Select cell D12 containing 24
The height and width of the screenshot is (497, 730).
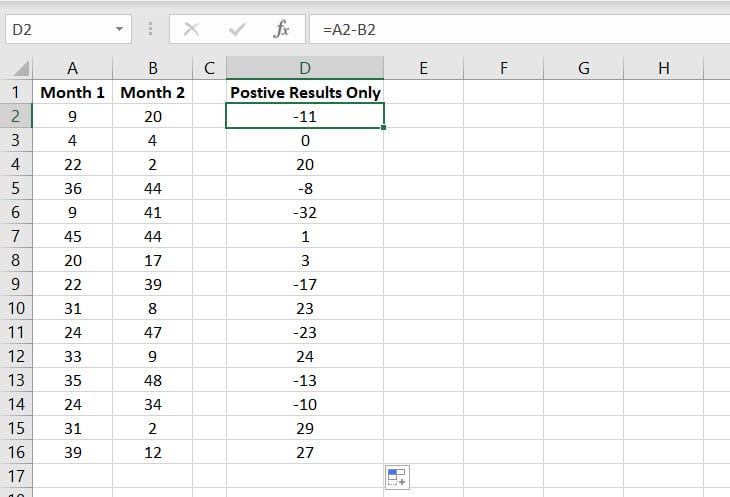coord(305,356)
